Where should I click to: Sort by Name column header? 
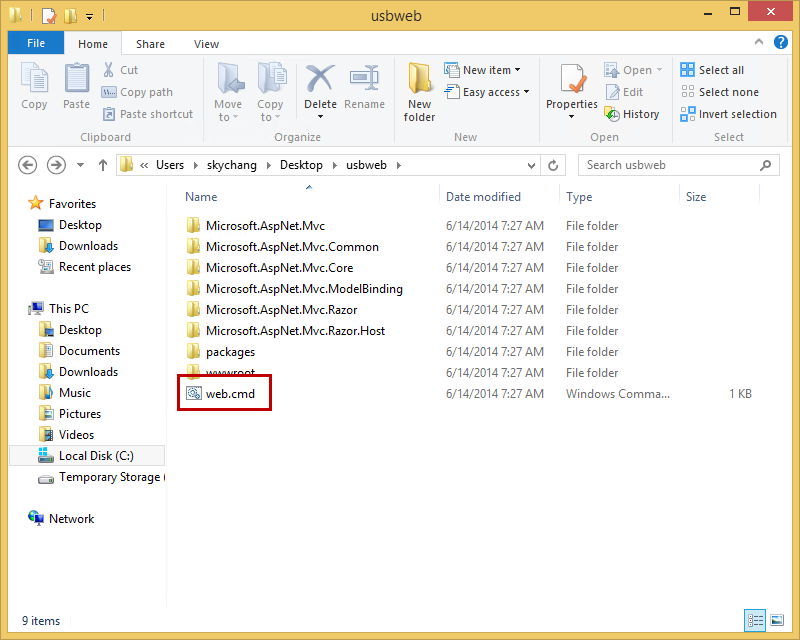tap(201, 197)
